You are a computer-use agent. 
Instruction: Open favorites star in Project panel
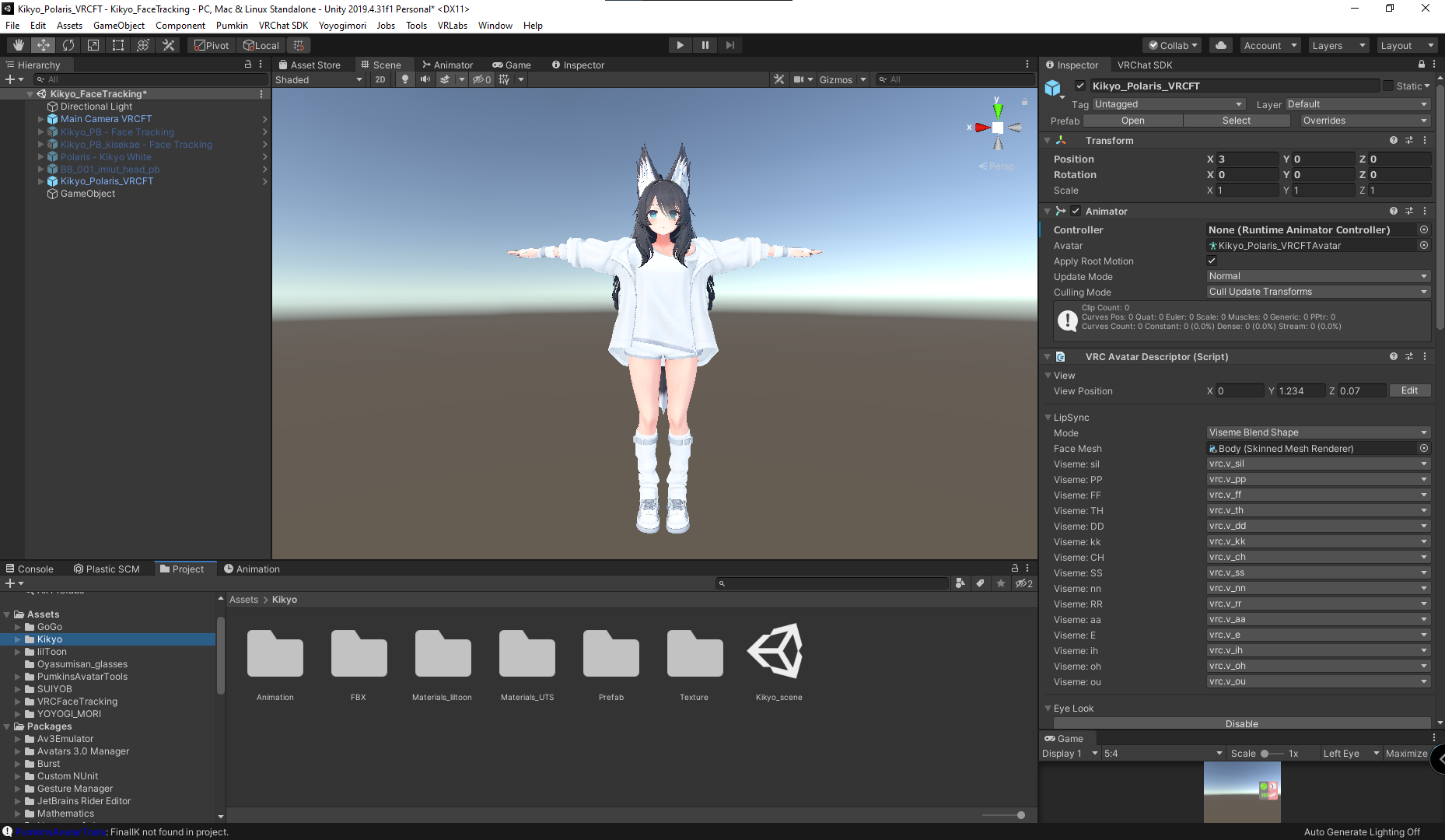click(x=1001, y=583)
